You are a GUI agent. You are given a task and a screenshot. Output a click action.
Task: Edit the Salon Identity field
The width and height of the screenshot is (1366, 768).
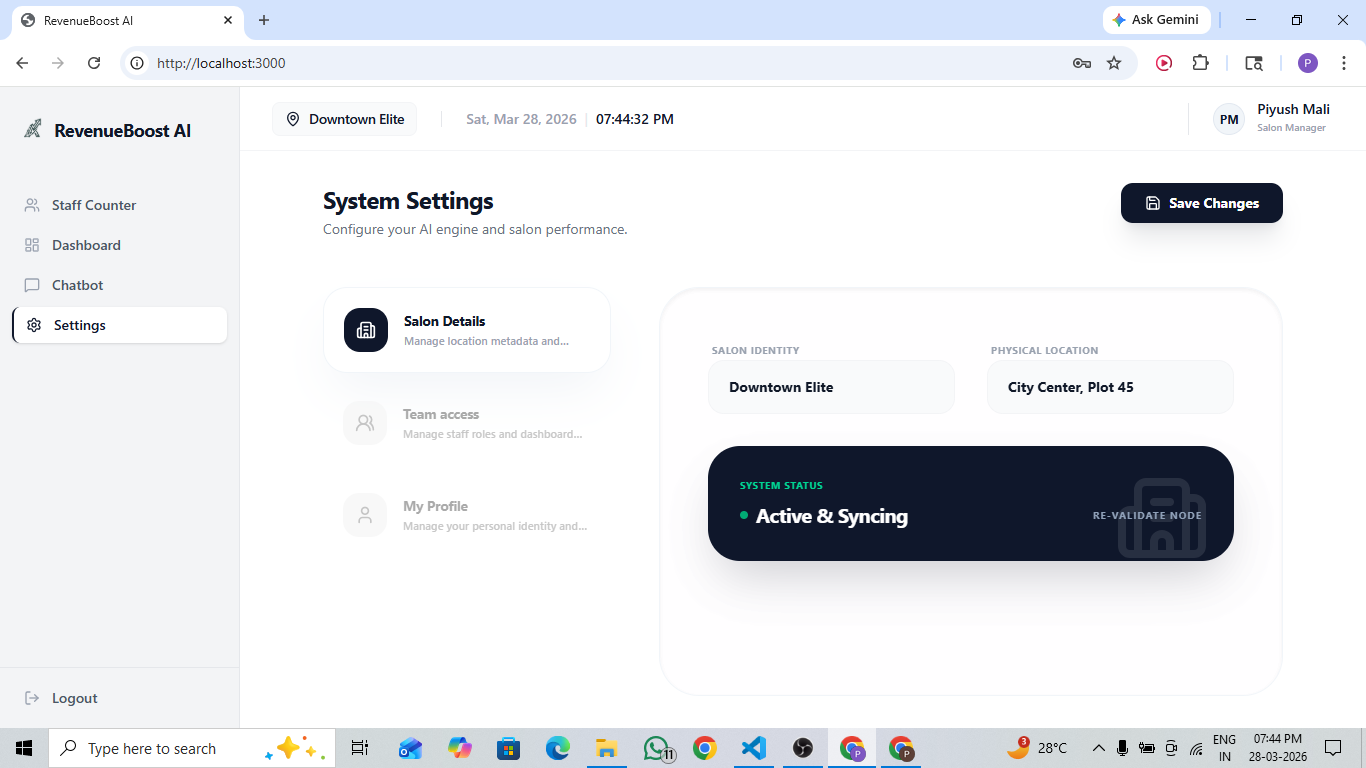831,387
